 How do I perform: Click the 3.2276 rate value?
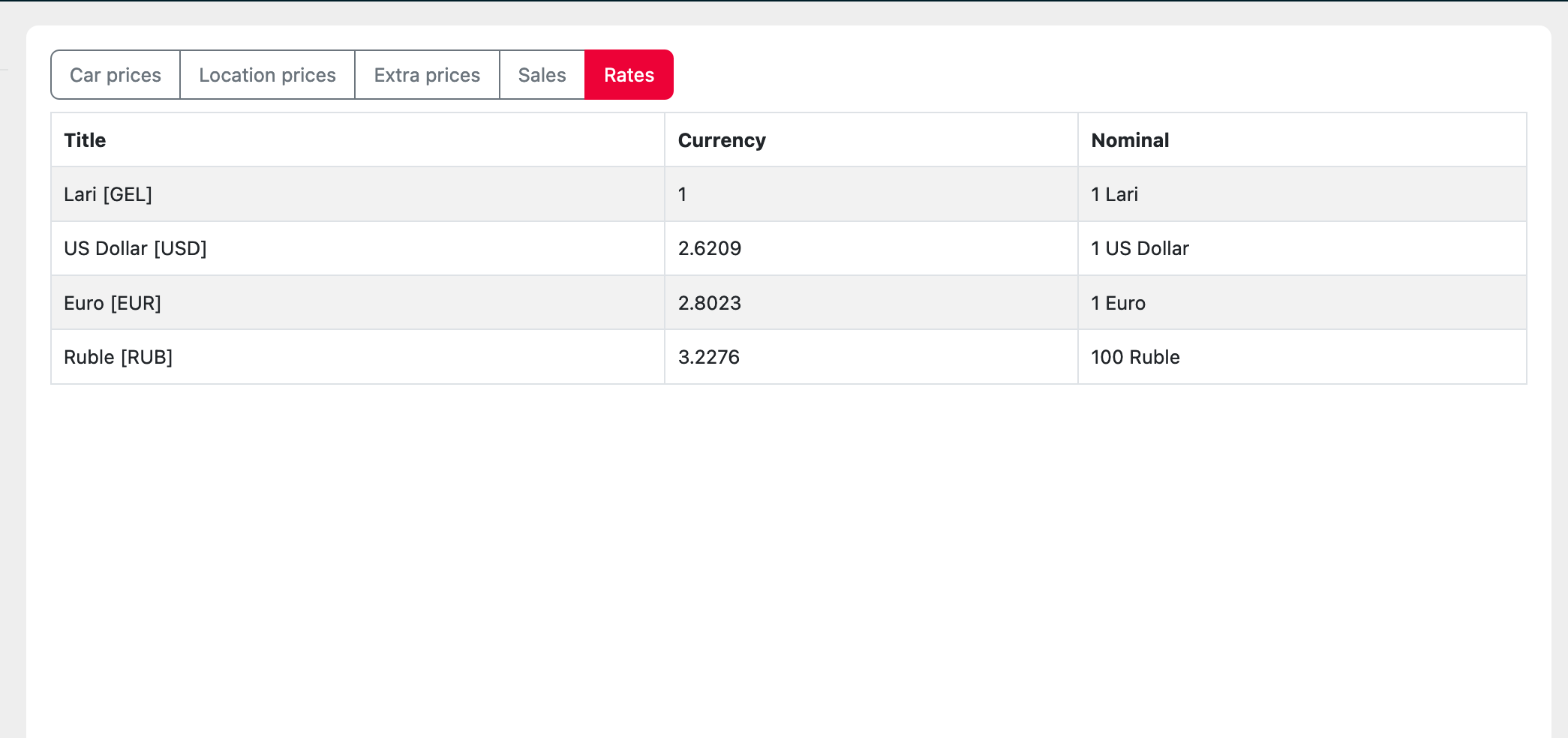[709, 357]
